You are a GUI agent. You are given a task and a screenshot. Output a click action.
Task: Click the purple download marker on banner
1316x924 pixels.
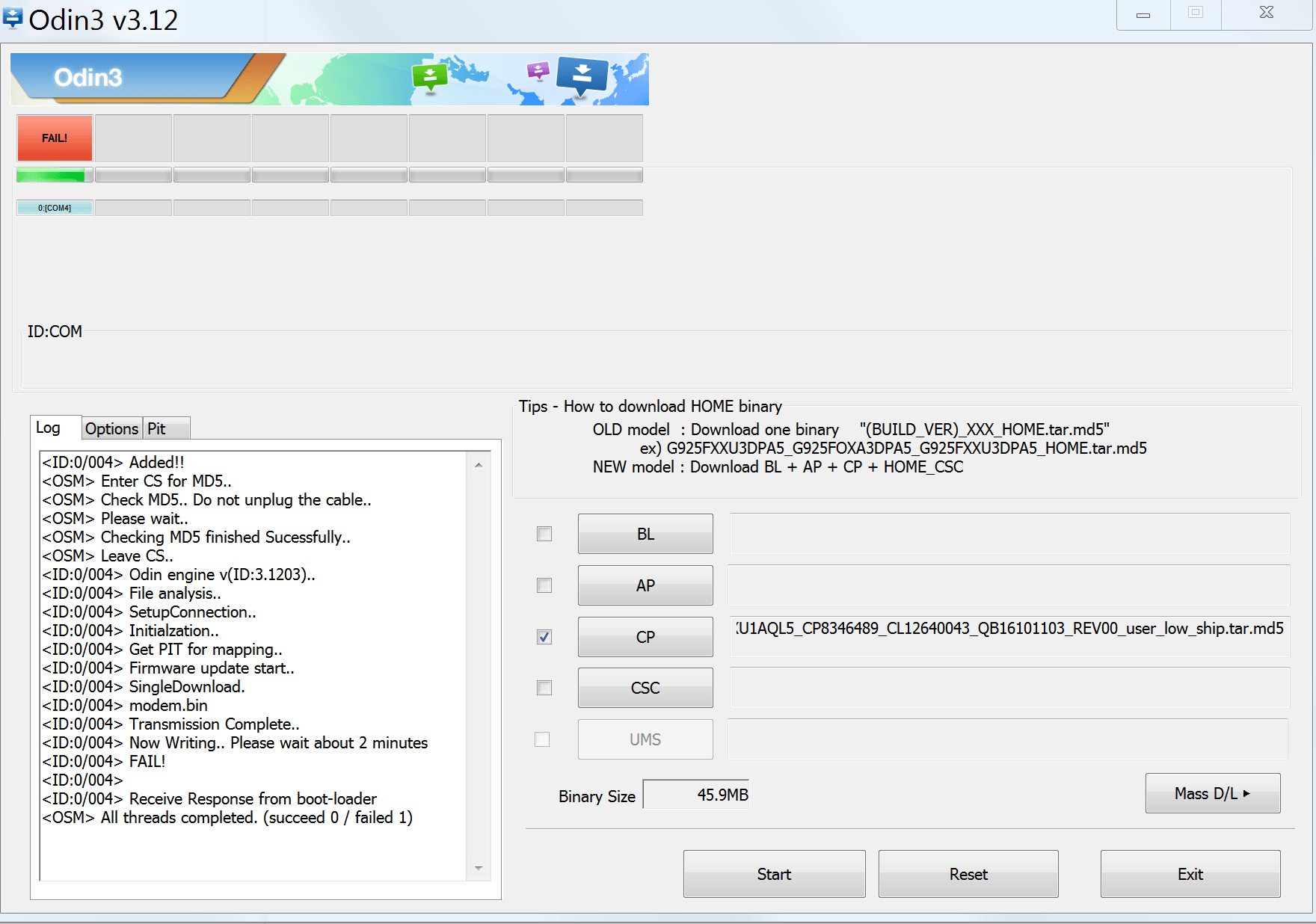pos(538,71)
